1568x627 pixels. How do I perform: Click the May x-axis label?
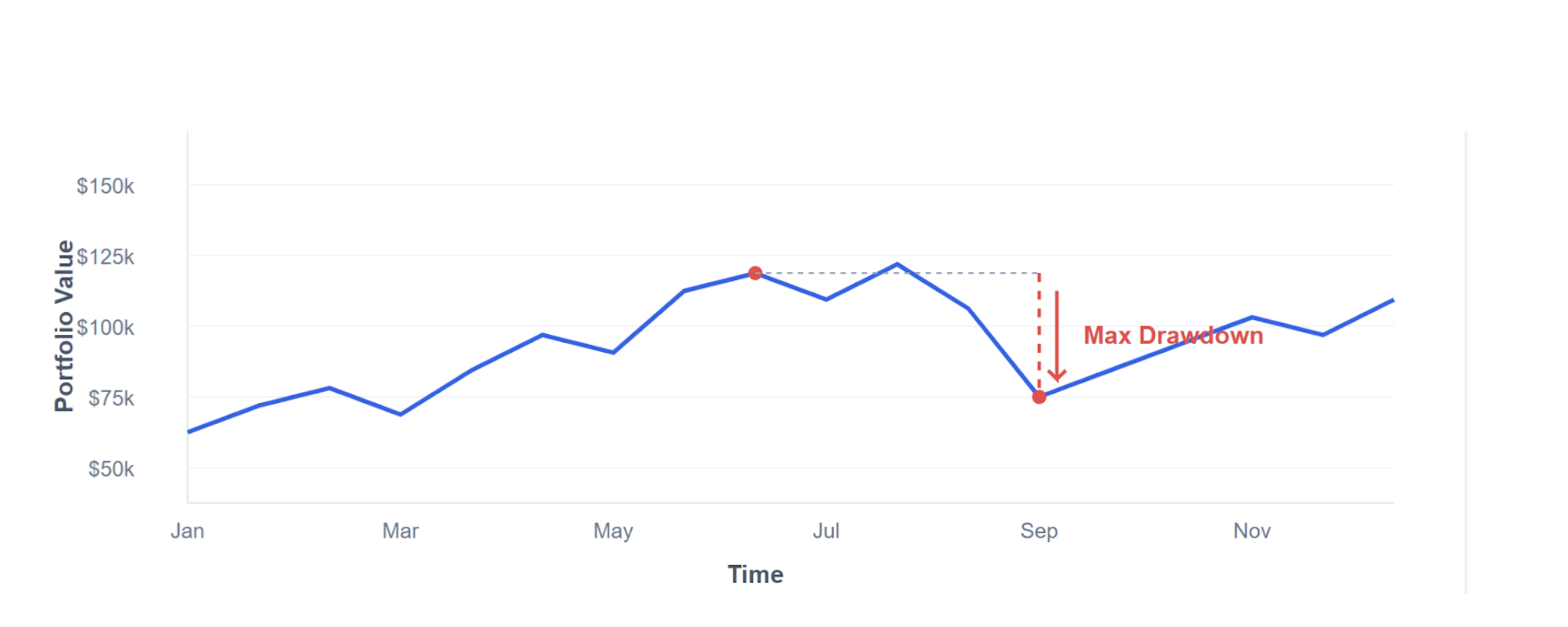coord(613,531)
